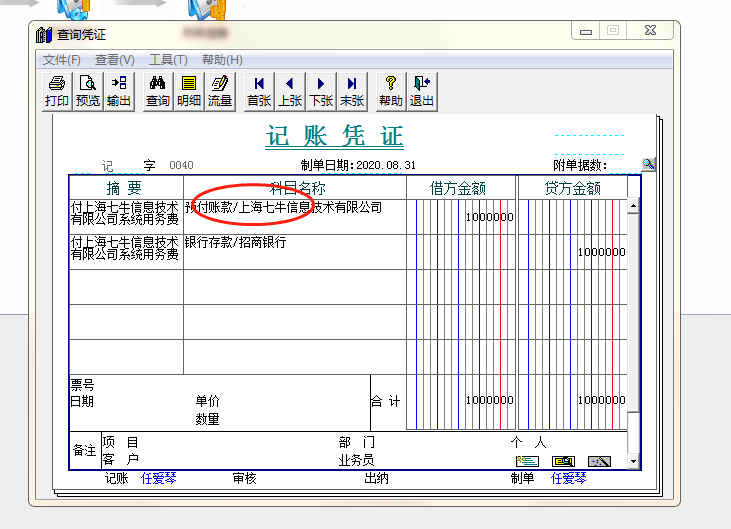Click the 记账凭证 voucher title
Viewport: 731px width, 529px height.
coord(334,137)
